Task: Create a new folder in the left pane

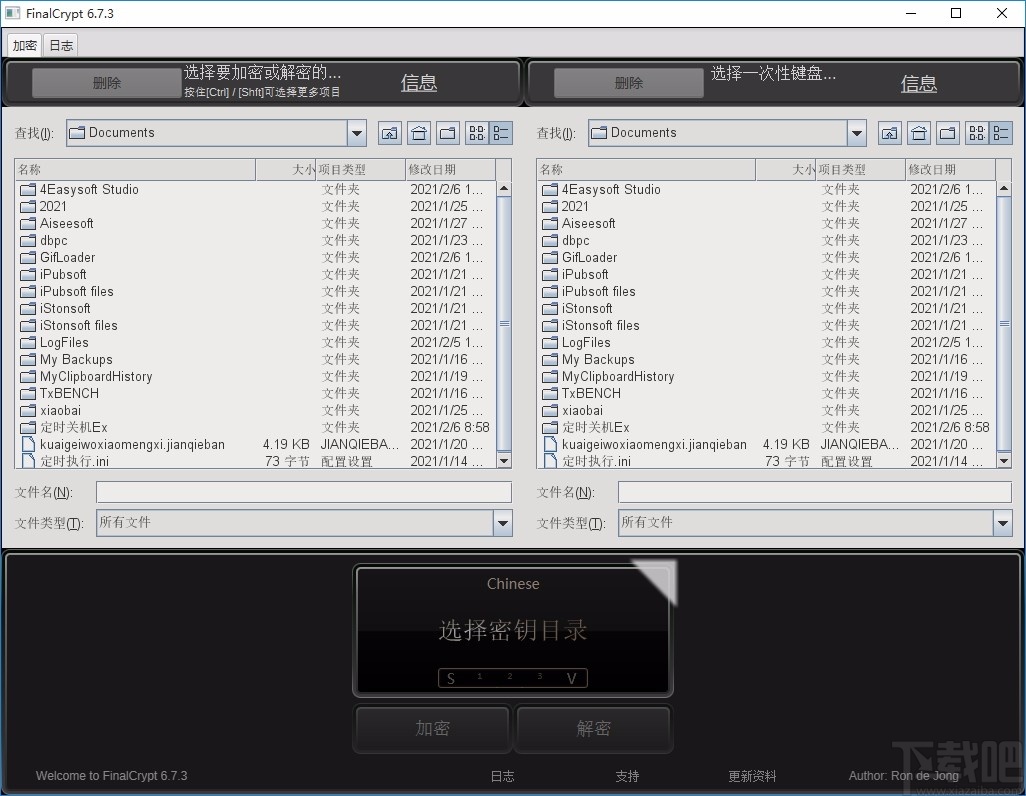Action: click(x=448, y=132)
